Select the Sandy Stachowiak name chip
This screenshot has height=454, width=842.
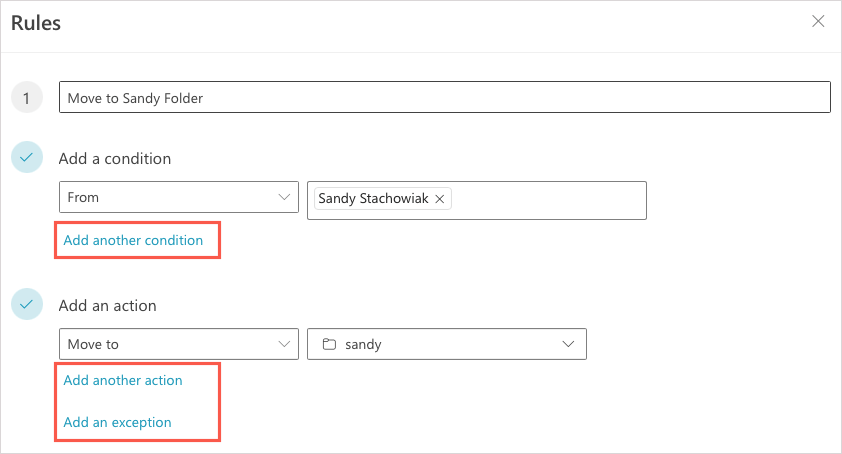click(x=373, y=198)
